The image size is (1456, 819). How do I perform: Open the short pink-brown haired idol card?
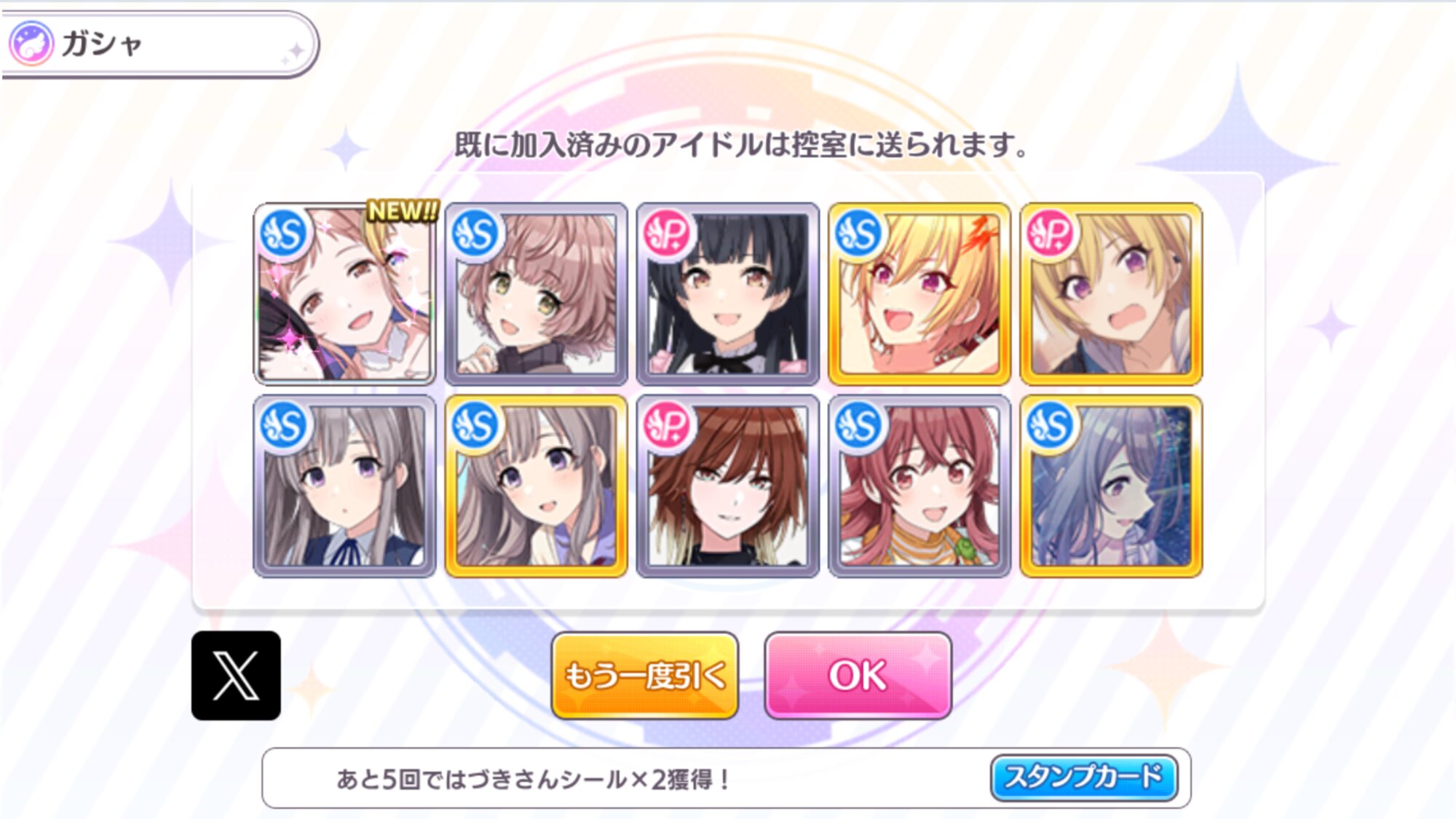536,294
